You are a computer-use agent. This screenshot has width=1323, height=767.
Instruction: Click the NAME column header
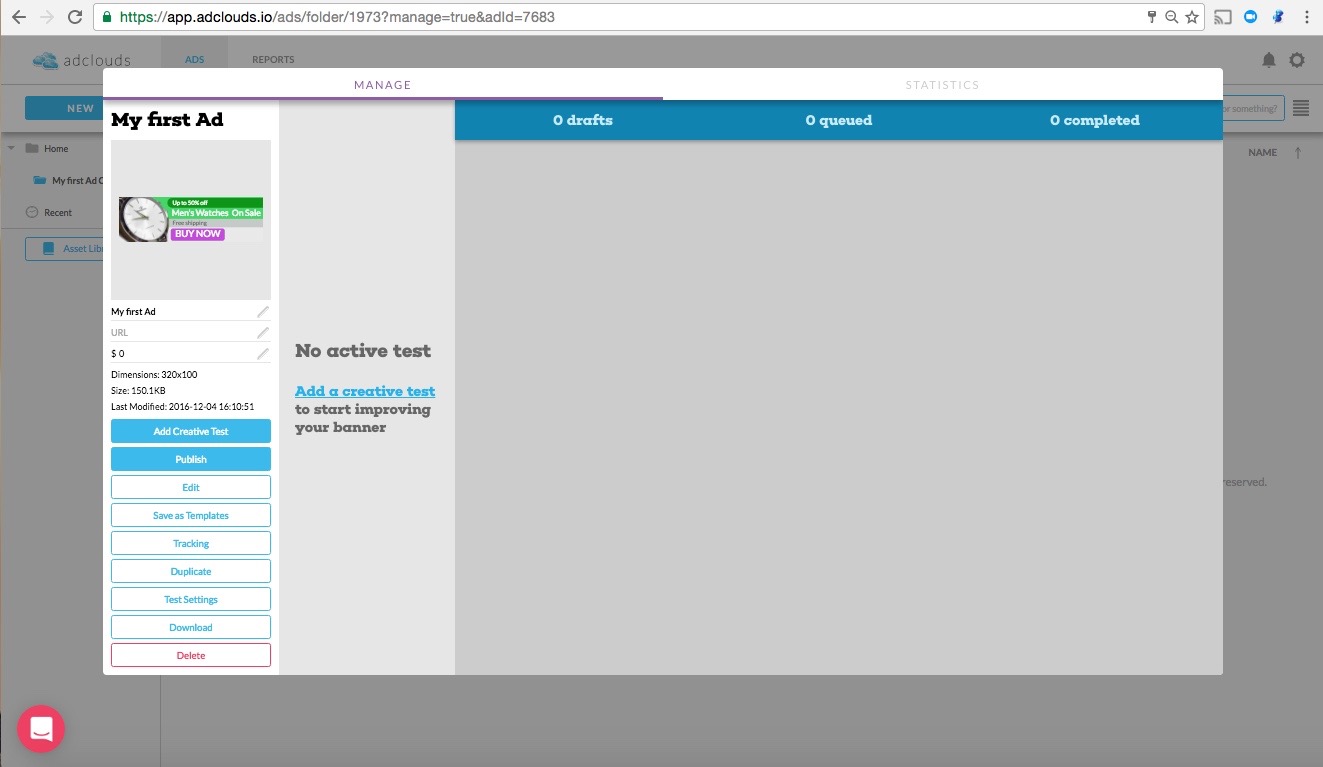coord(1263,152)
